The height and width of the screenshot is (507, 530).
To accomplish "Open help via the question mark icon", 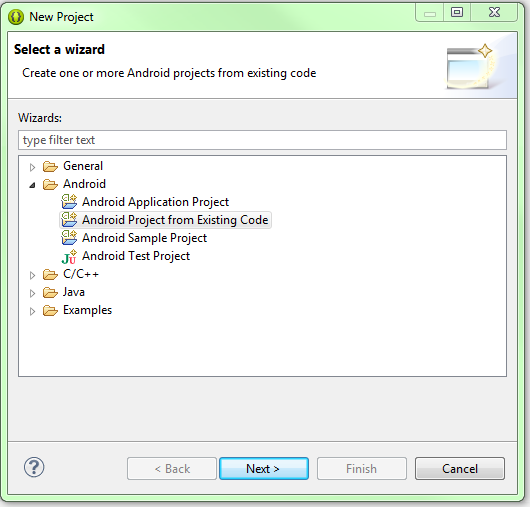I will (x=34, y=467).
